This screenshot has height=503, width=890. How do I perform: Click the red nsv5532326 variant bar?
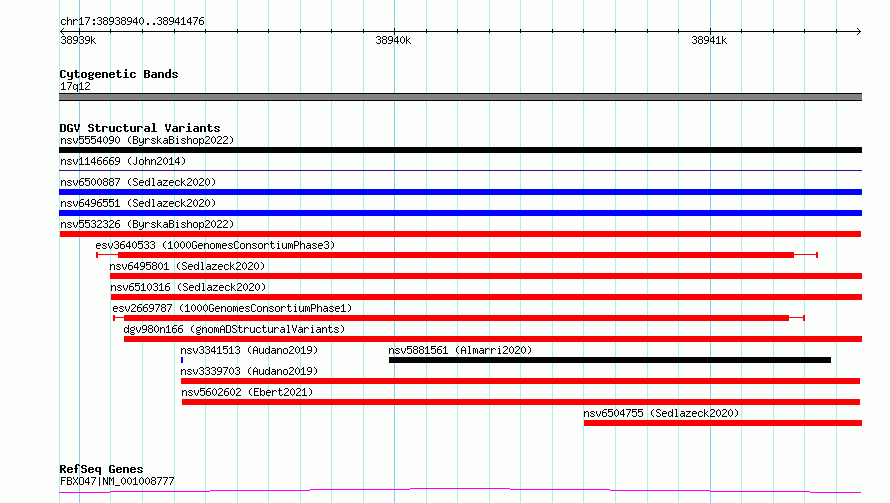tap(460, 234)
